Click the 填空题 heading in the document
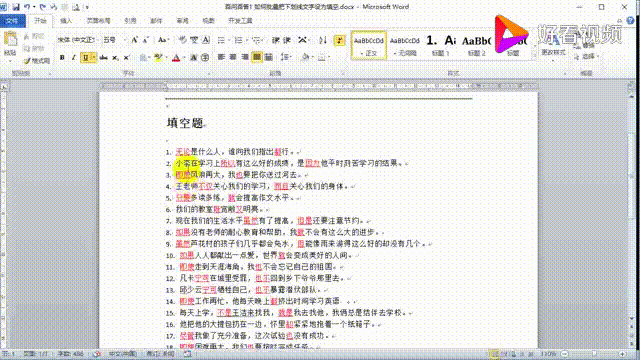Image resolution: width=640 pixels, height=360 pixels. 185,123
